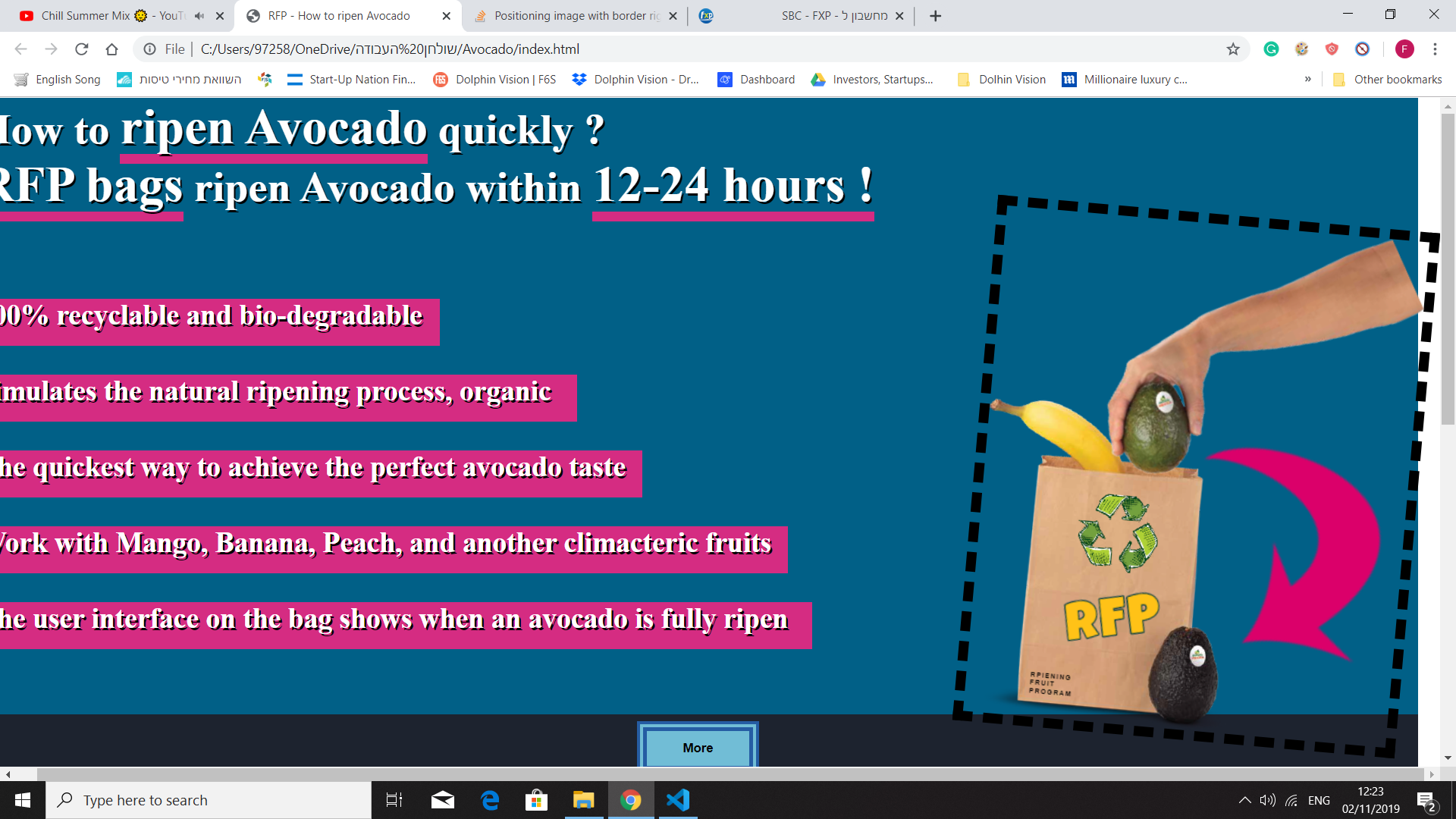
Task: Open the color palette extension
Action: (1302, 49)
